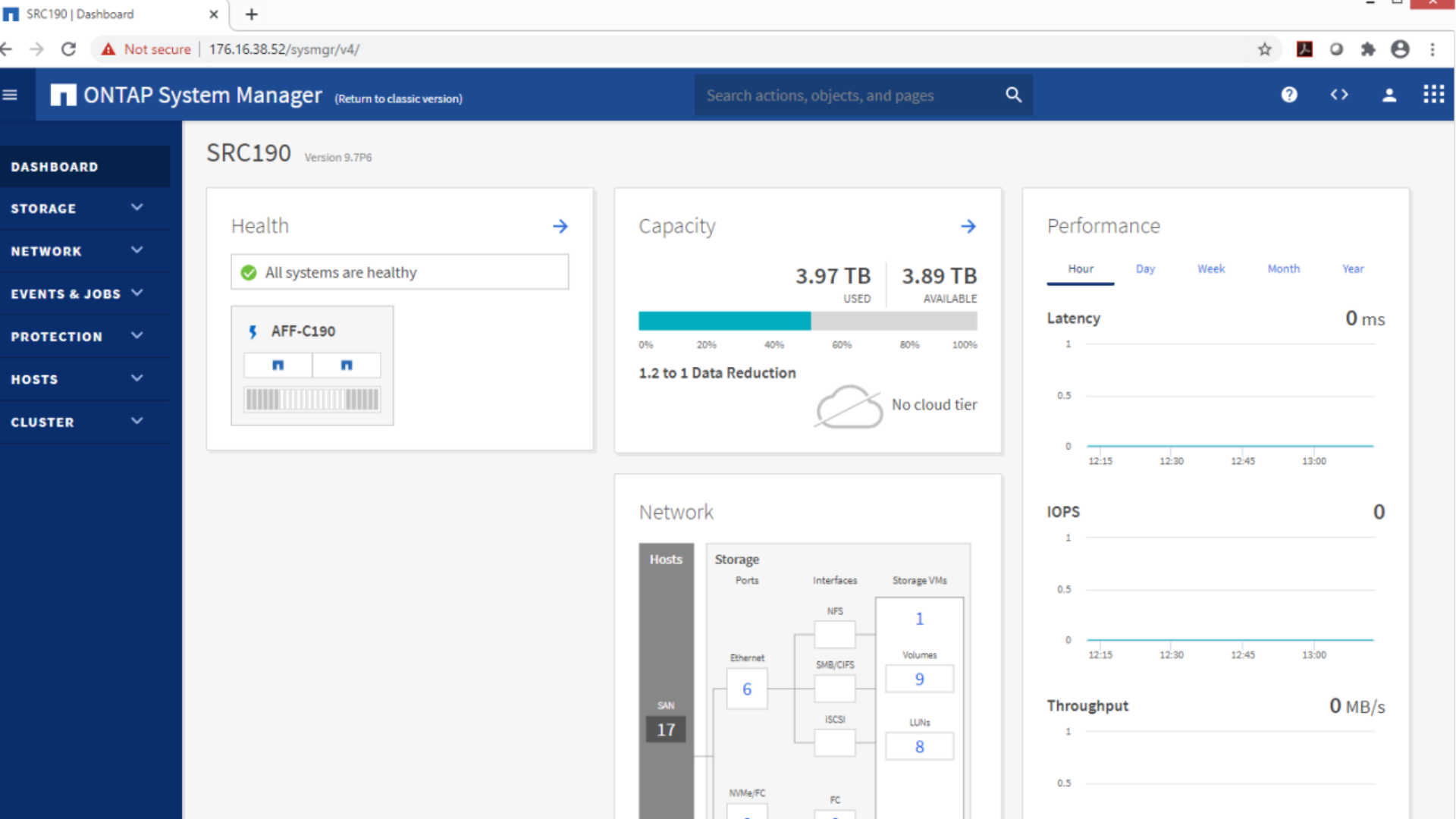Open the user account icon
The width and height of the screenshot is (1456, 819).
pos(1389,95)
